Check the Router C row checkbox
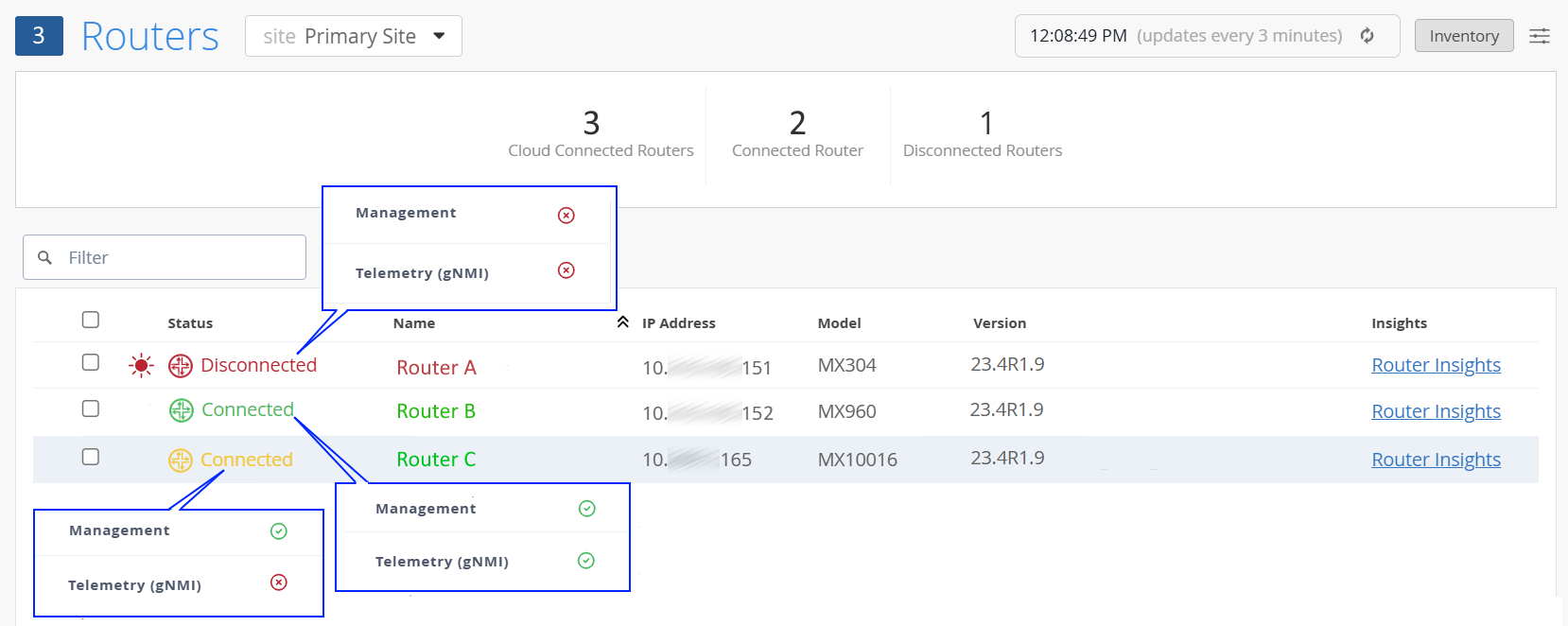This screenshot has width=1568, height=626. coord(91,457)
